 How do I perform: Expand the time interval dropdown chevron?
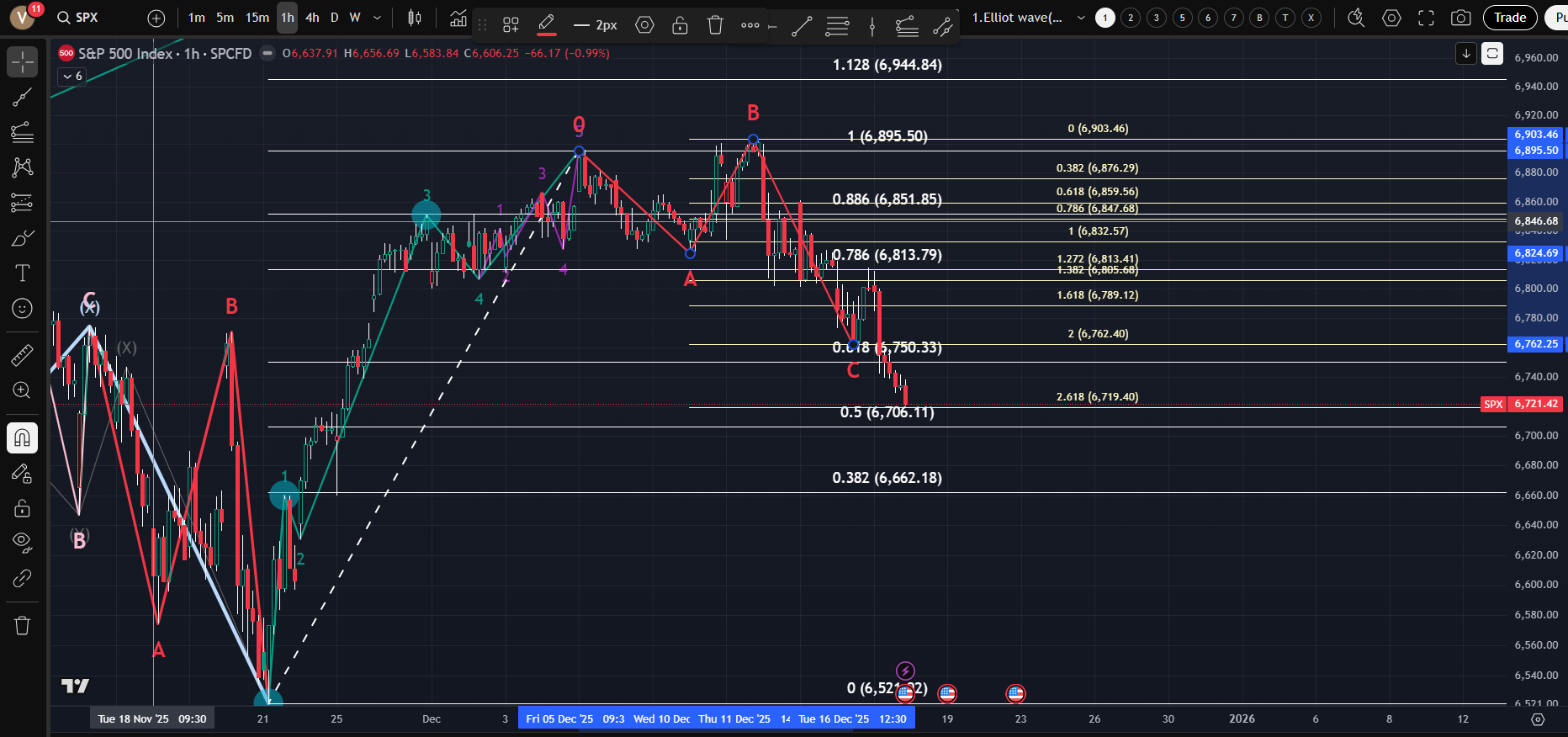coord(377,18)
